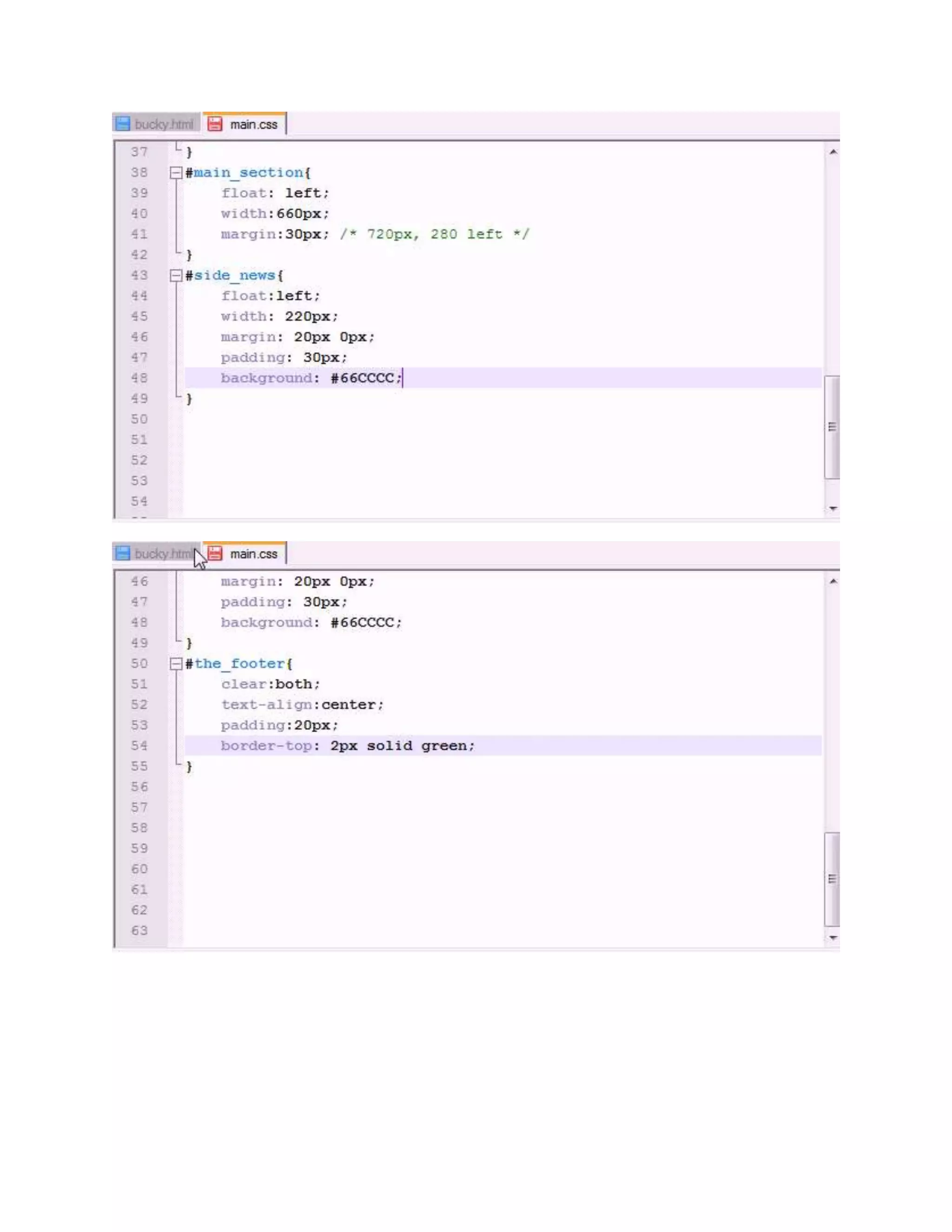Viewport: 952px width, 1232px height.
Task: Click the 'float: left;' line 39
Action: (275, 193)
